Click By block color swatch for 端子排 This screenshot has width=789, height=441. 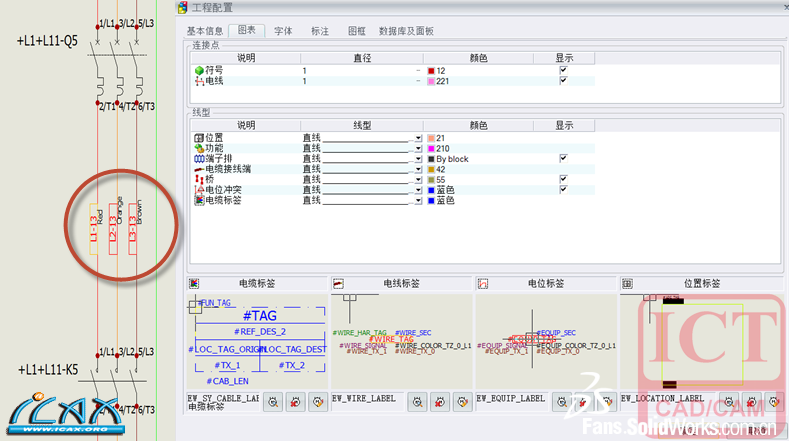click(431, 159)
